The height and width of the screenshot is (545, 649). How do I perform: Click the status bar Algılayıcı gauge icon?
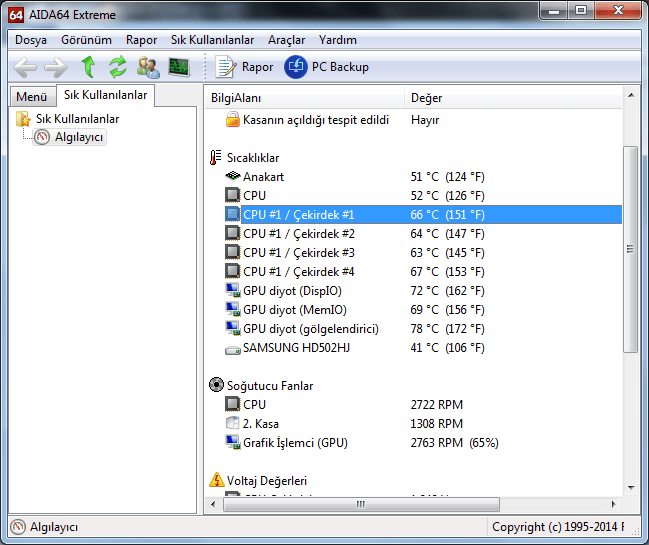18,527
